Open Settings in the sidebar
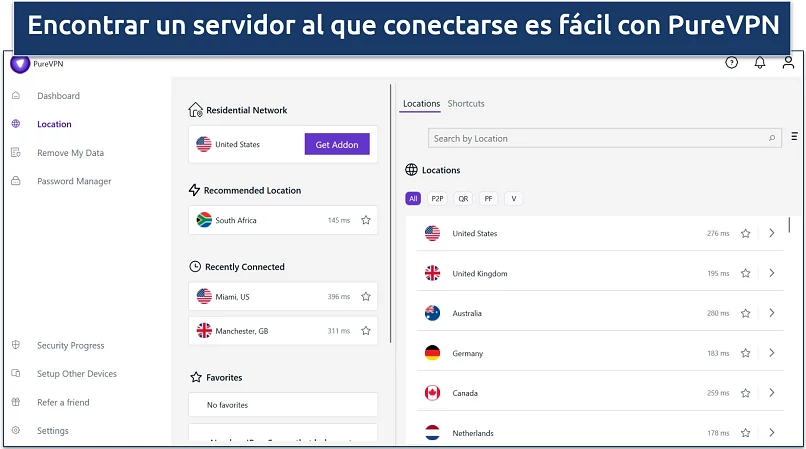Screen dimensions: 806x449 pyautogui.click(x=52, y=430)
